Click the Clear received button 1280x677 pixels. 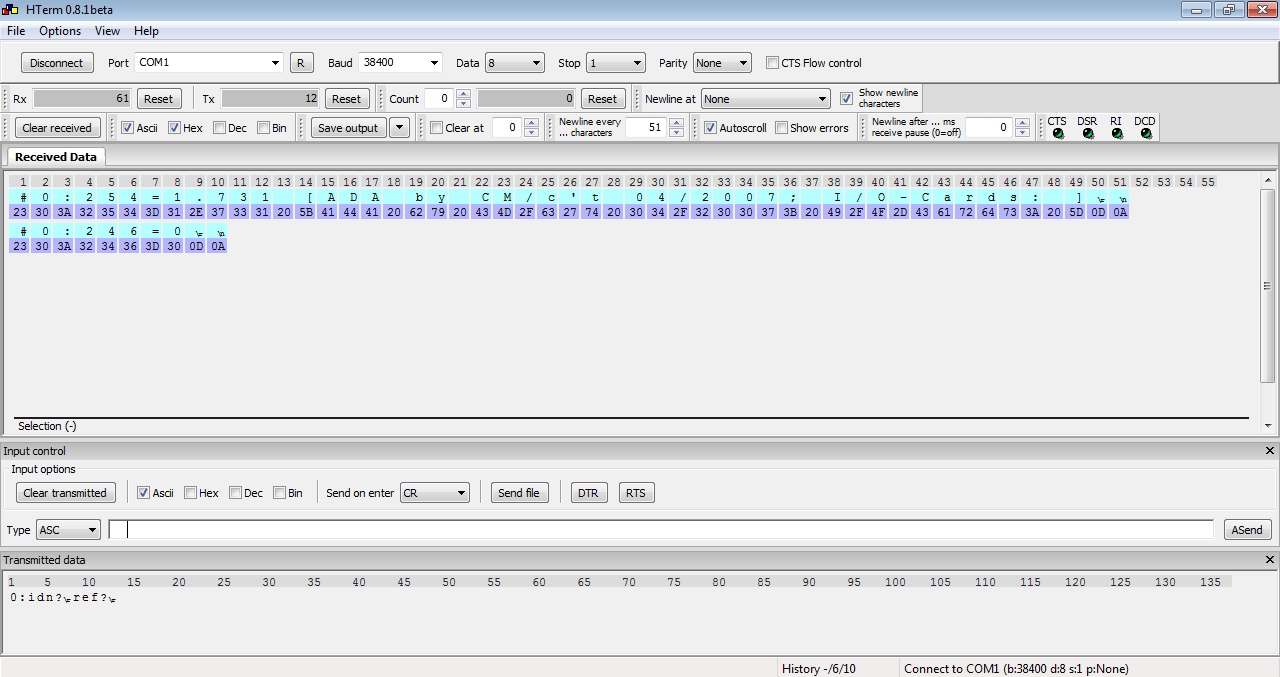57,128
